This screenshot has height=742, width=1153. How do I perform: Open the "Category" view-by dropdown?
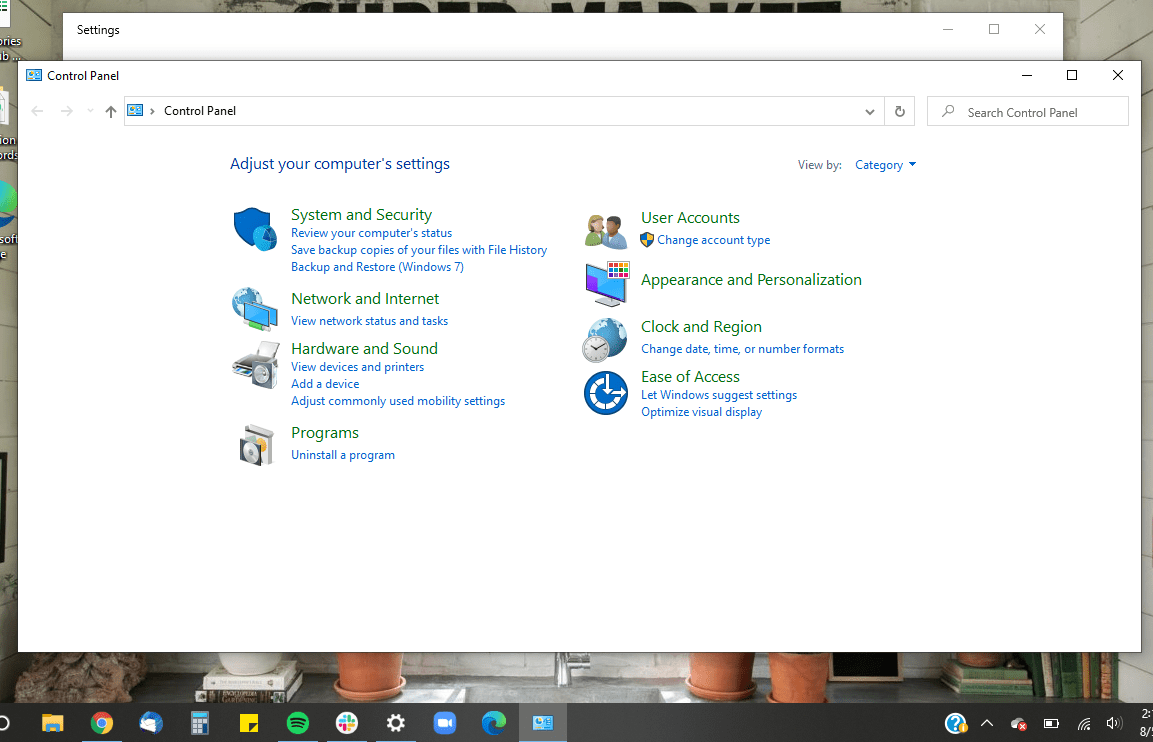(x=885, y=164)
